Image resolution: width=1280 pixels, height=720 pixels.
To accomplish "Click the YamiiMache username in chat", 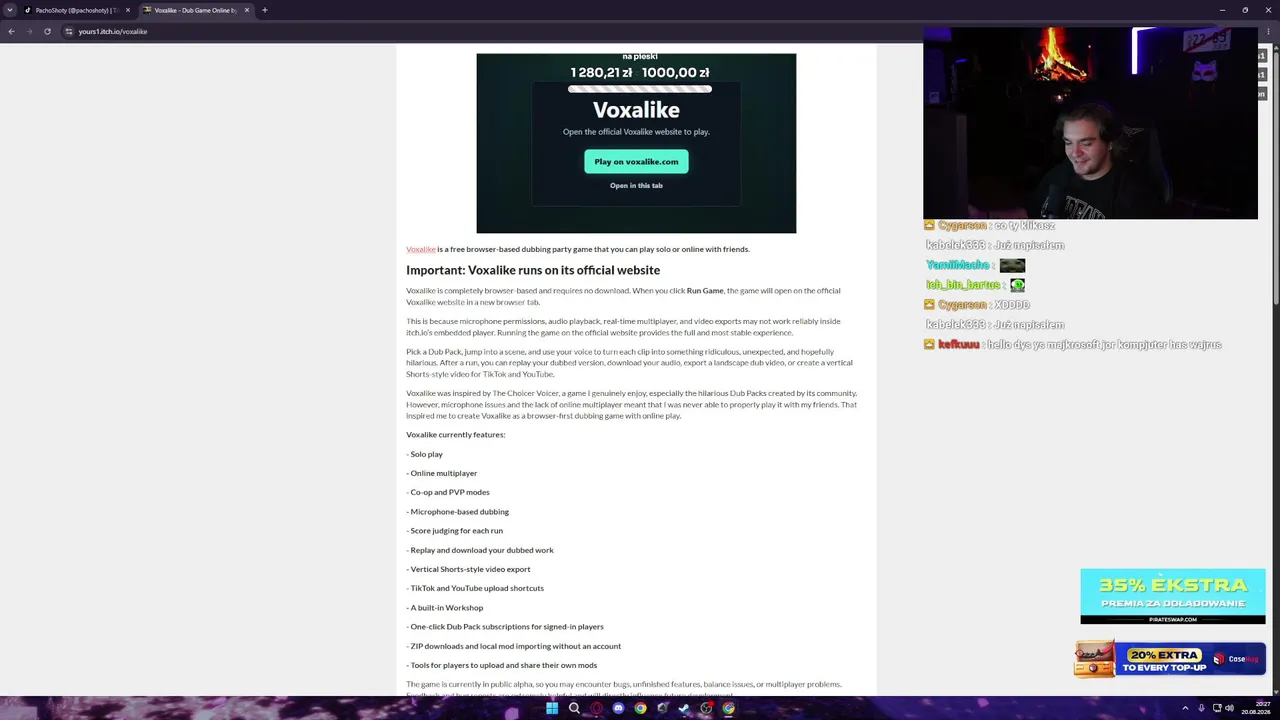I will coord(957,265).
